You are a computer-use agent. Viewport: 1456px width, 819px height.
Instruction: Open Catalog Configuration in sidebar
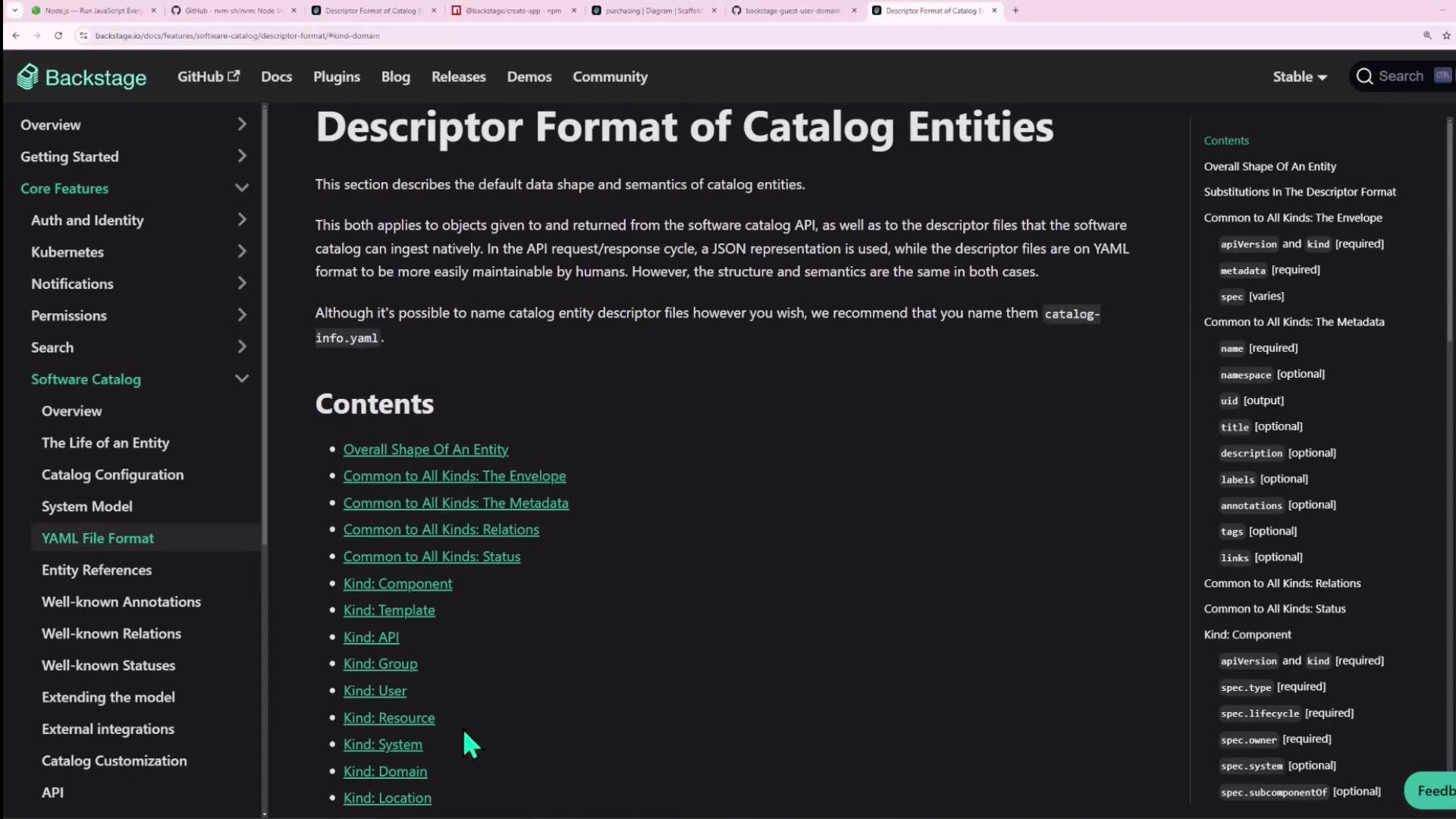[112, 475]
